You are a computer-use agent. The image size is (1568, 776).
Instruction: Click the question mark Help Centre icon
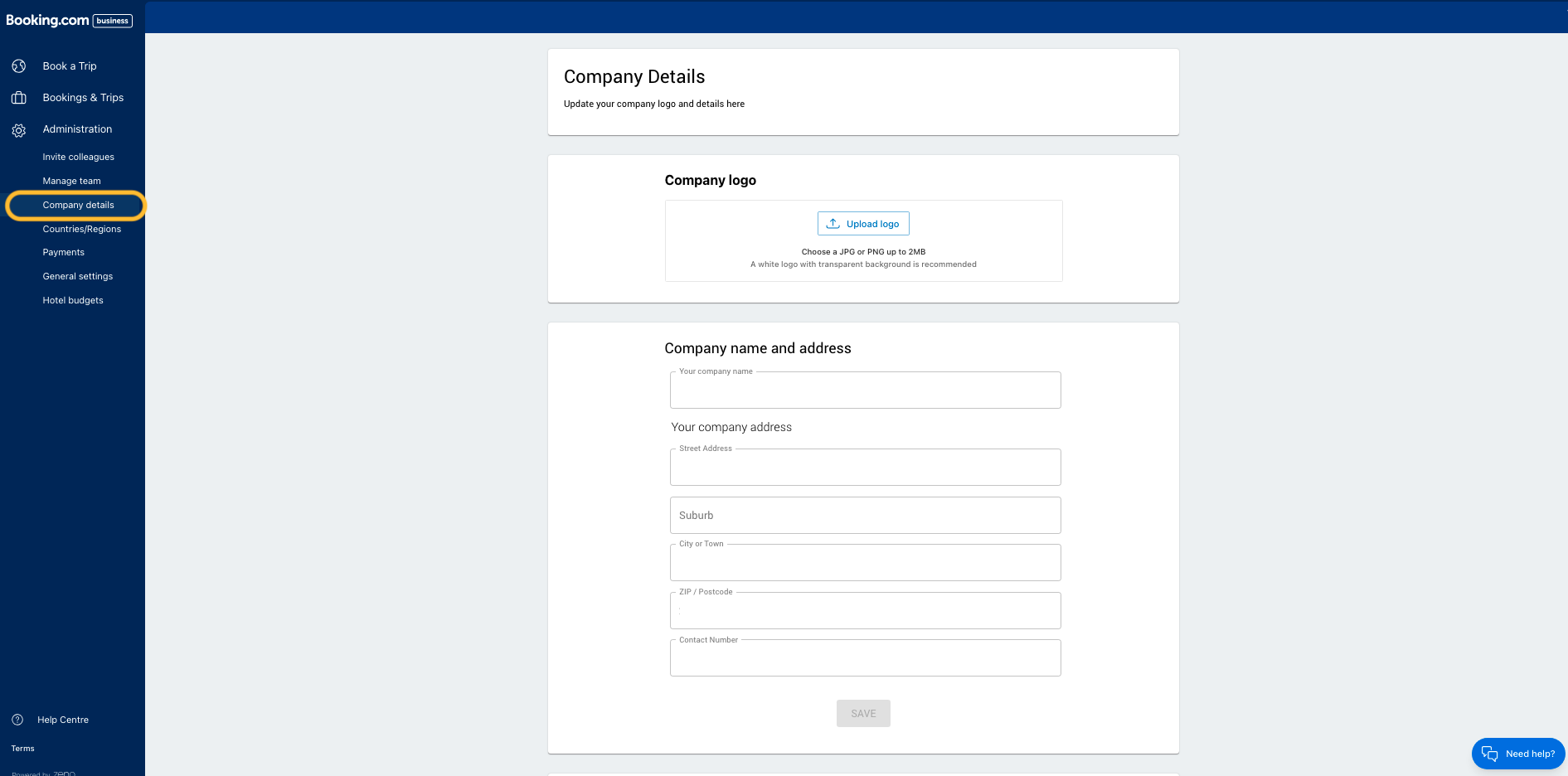[x=17, y=720]
